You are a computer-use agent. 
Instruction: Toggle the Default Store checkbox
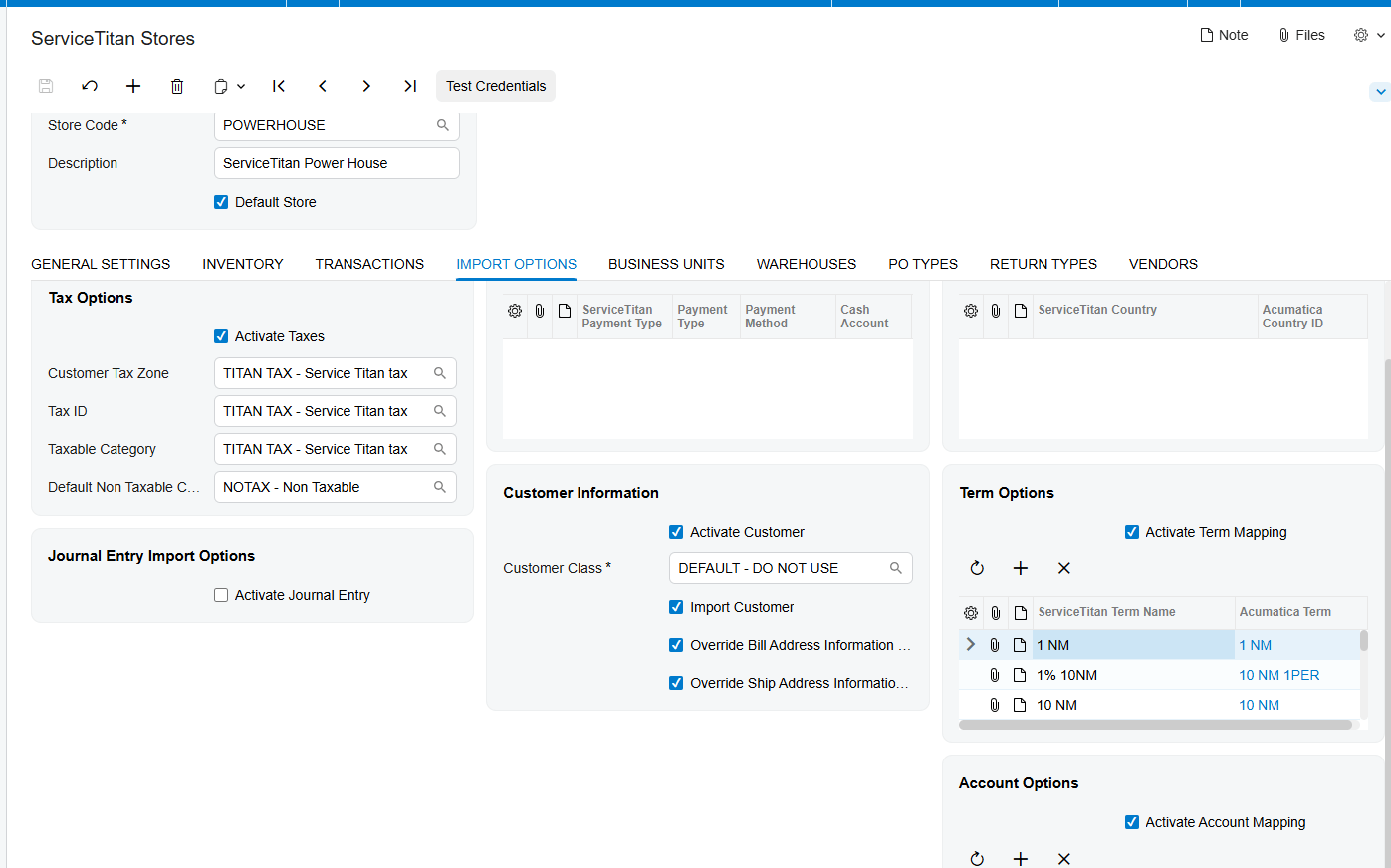click(x=221, y=202)
